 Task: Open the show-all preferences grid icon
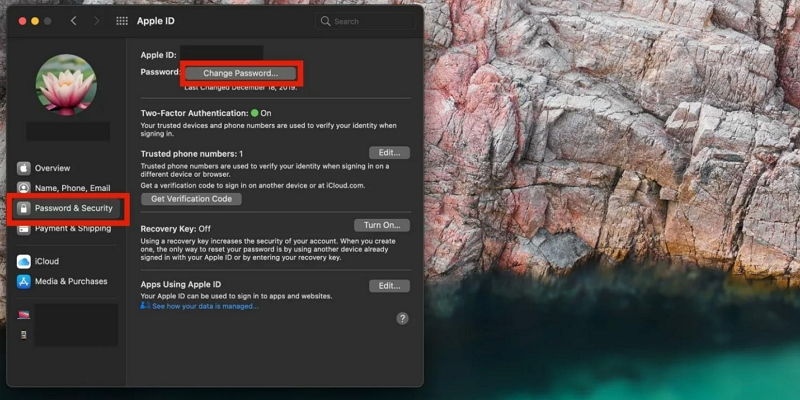point(122,21)
